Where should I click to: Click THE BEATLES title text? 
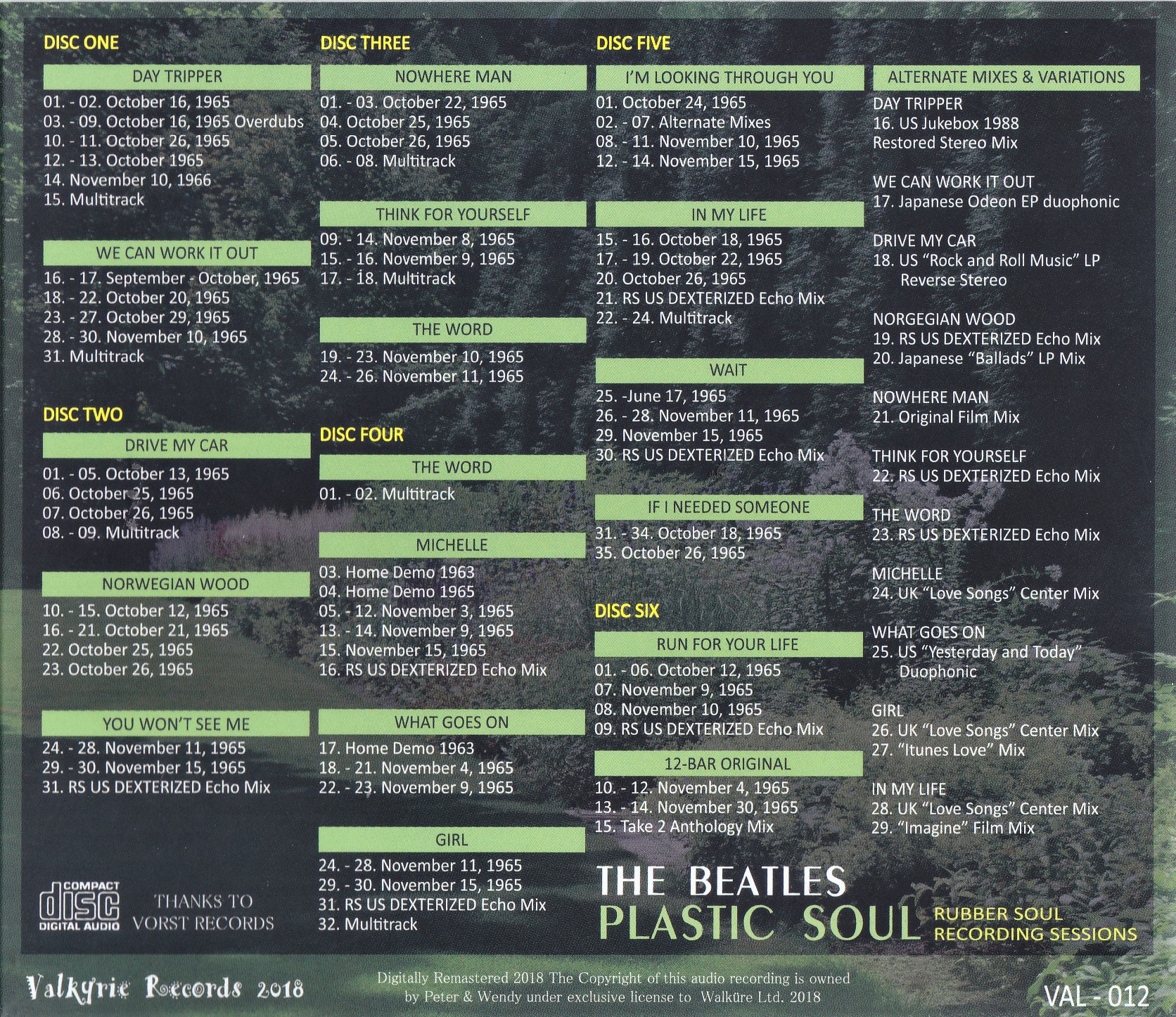pyautogui.click(x=721, y=881)
